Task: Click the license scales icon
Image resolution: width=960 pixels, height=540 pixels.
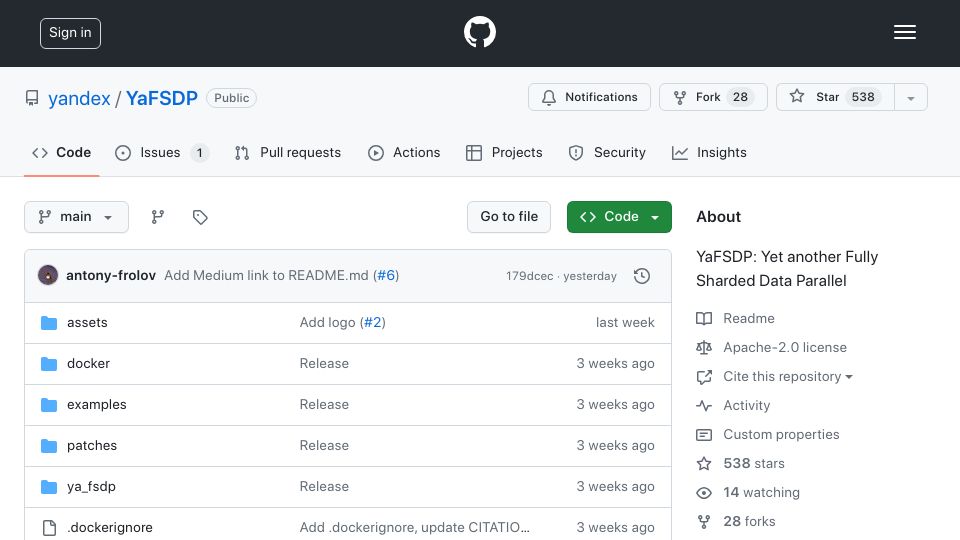Action: (x=704, y=348)
